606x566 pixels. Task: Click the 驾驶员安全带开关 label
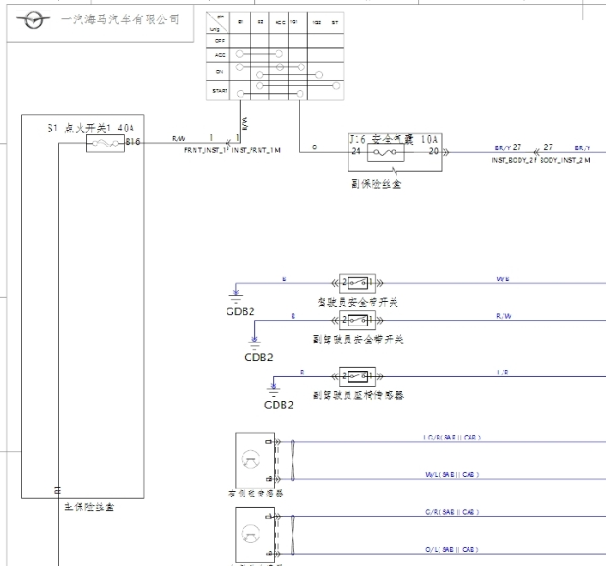[357, 302]
